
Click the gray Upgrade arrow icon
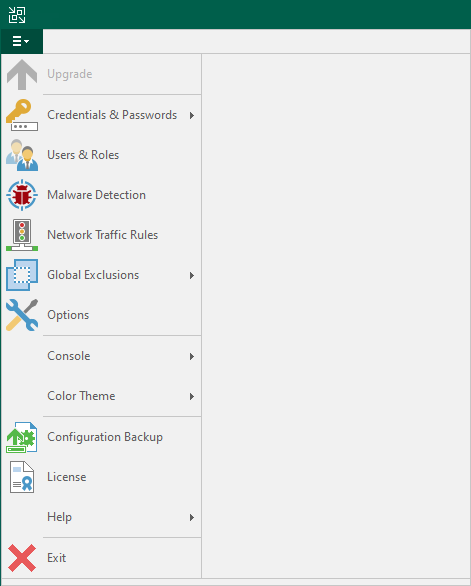(22, 74)
